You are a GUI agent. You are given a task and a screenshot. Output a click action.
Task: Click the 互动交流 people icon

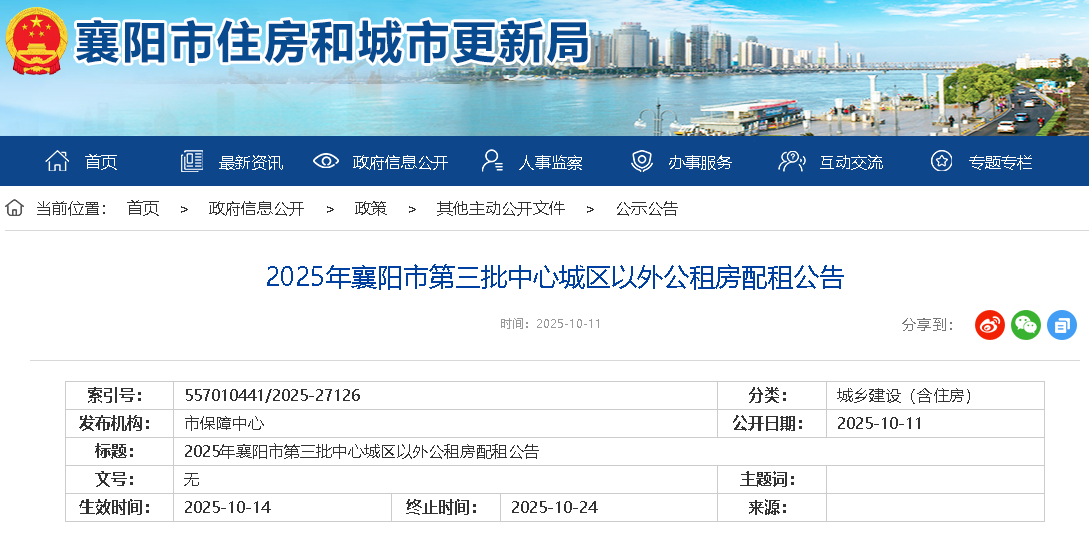pyautogui.click(x=792, y=161)
